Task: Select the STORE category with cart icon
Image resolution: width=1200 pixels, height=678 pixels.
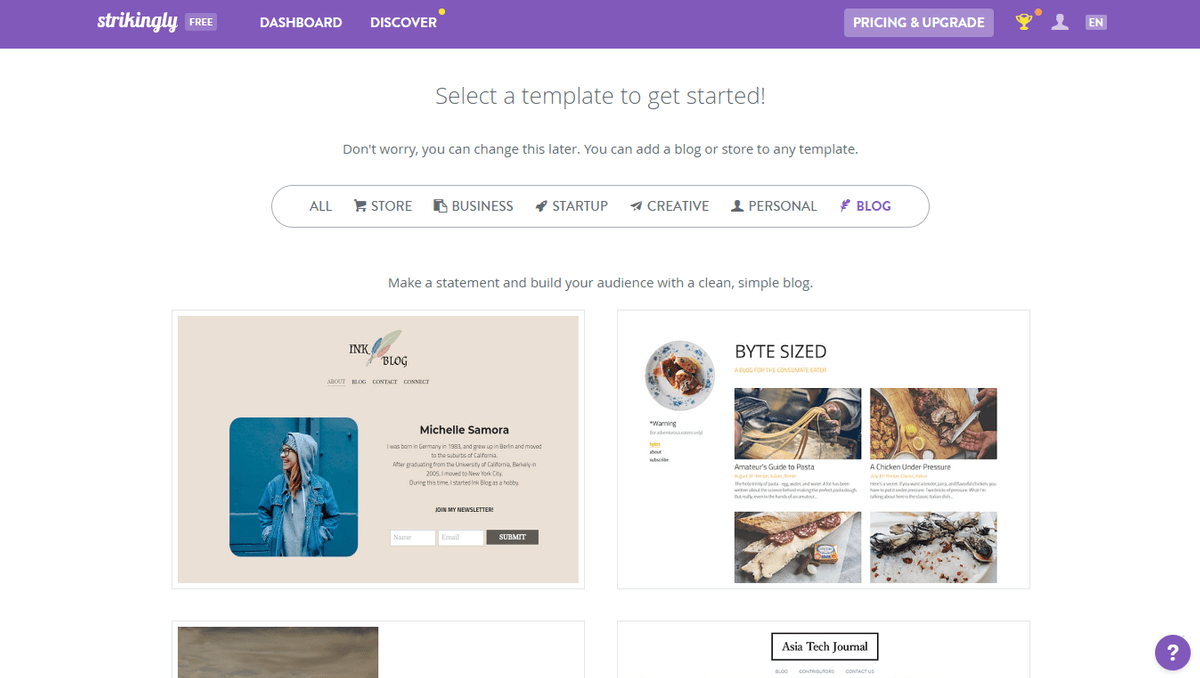Action: [383, 206]
